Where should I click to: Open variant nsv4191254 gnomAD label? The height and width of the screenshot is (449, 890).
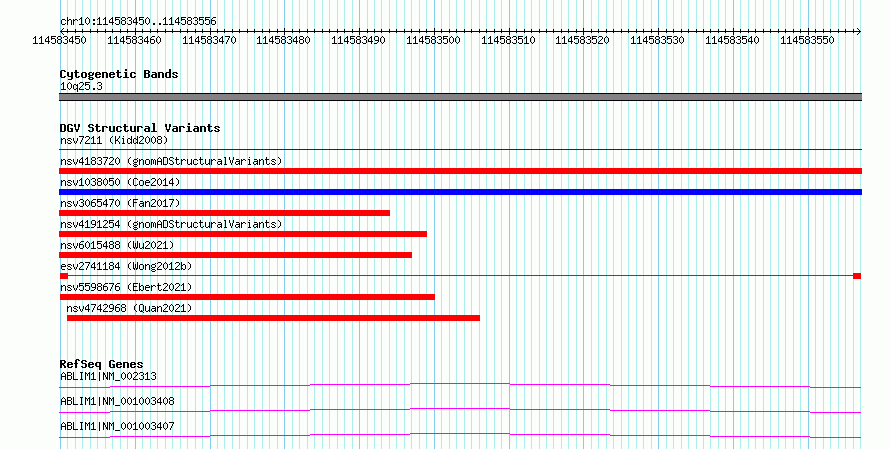(x=171, y=224)
